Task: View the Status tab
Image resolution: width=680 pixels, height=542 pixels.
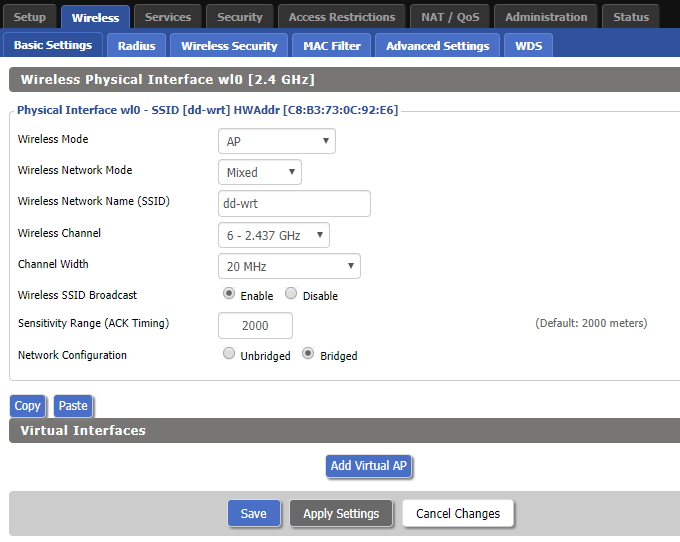Action: [631, 17]
